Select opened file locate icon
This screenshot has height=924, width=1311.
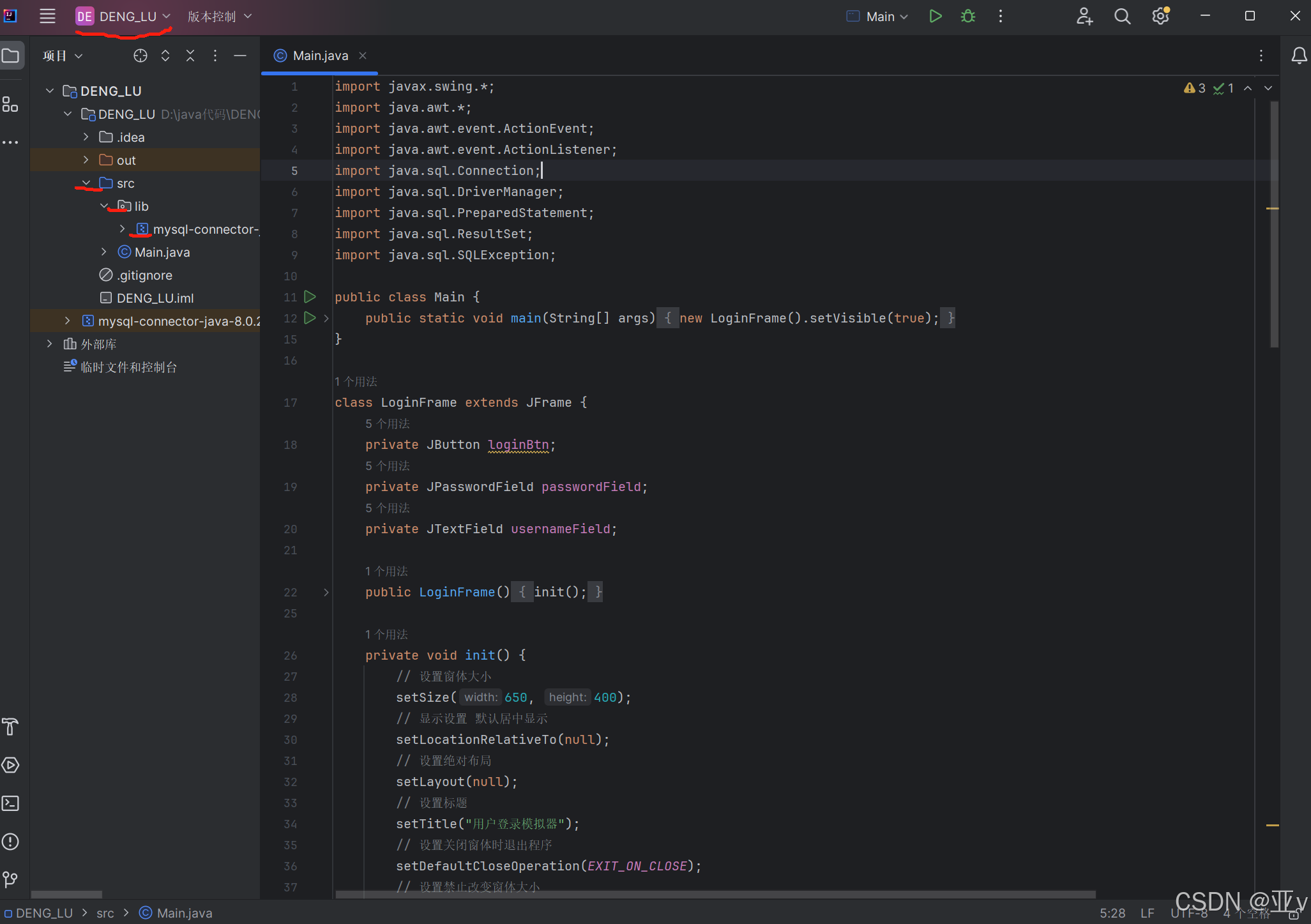click(x=140, y=56)
